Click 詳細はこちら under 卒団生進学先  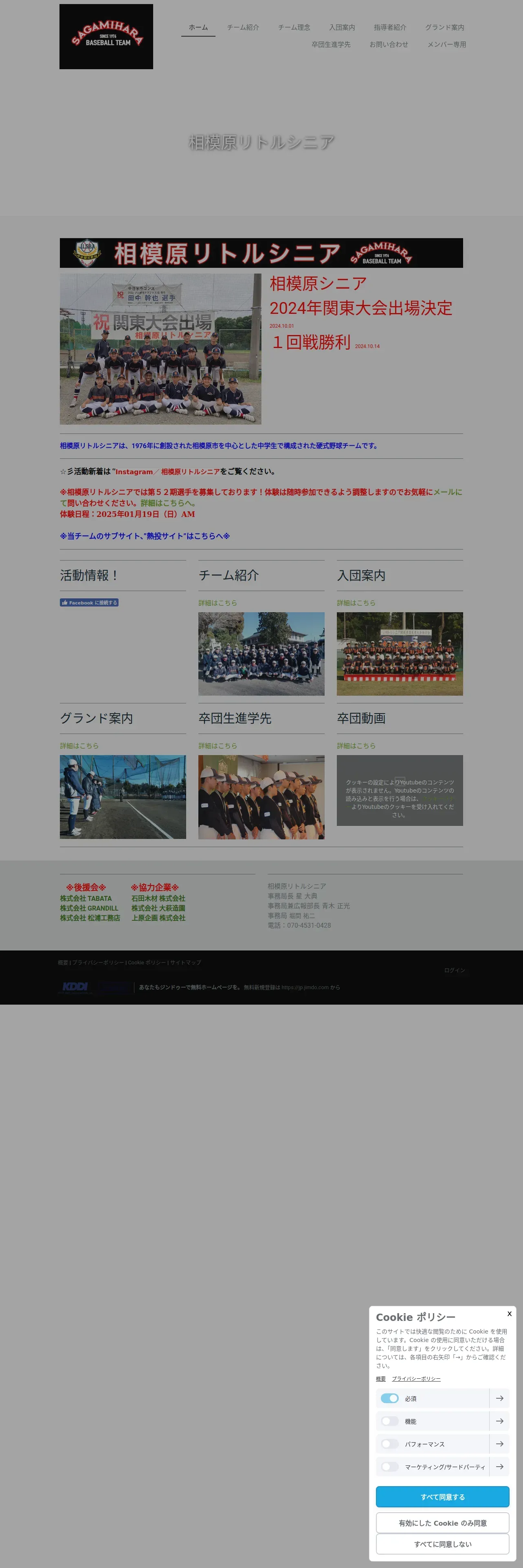[x=218, y=746]
